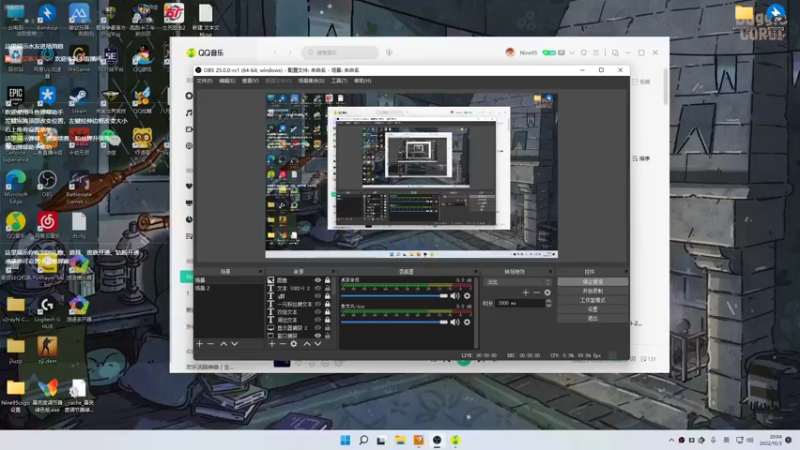
Task: Pop out the Controls dock panel
Action: (626, 271)
